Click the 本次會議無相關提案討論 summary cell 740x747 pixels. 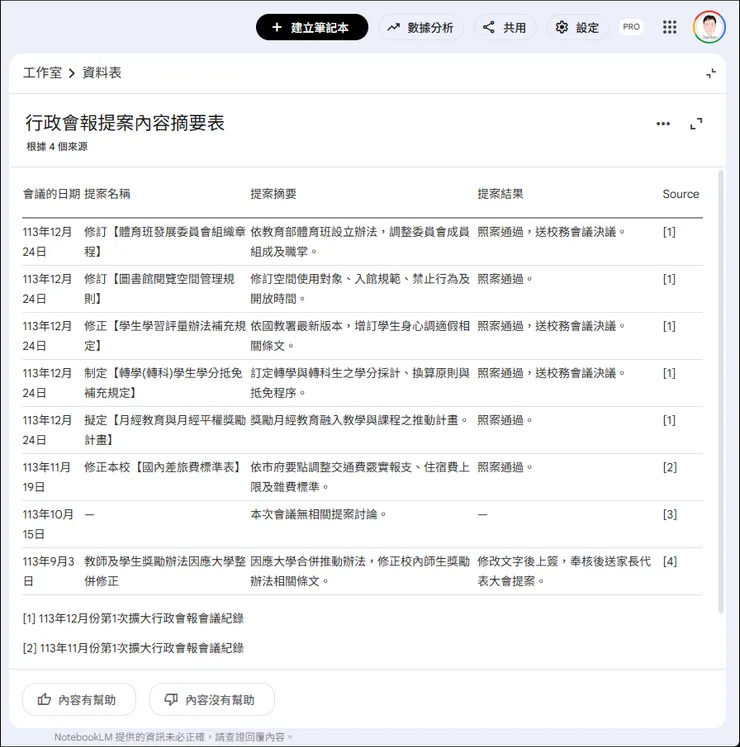(x=318, y=515)
